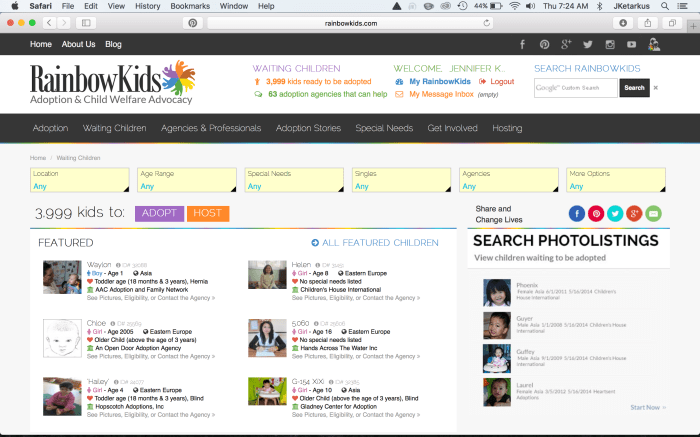This screenshot has width=700, height=437.
Task: Open All Featured Children link
Action: pyautogui.click(x=375, y=242)
